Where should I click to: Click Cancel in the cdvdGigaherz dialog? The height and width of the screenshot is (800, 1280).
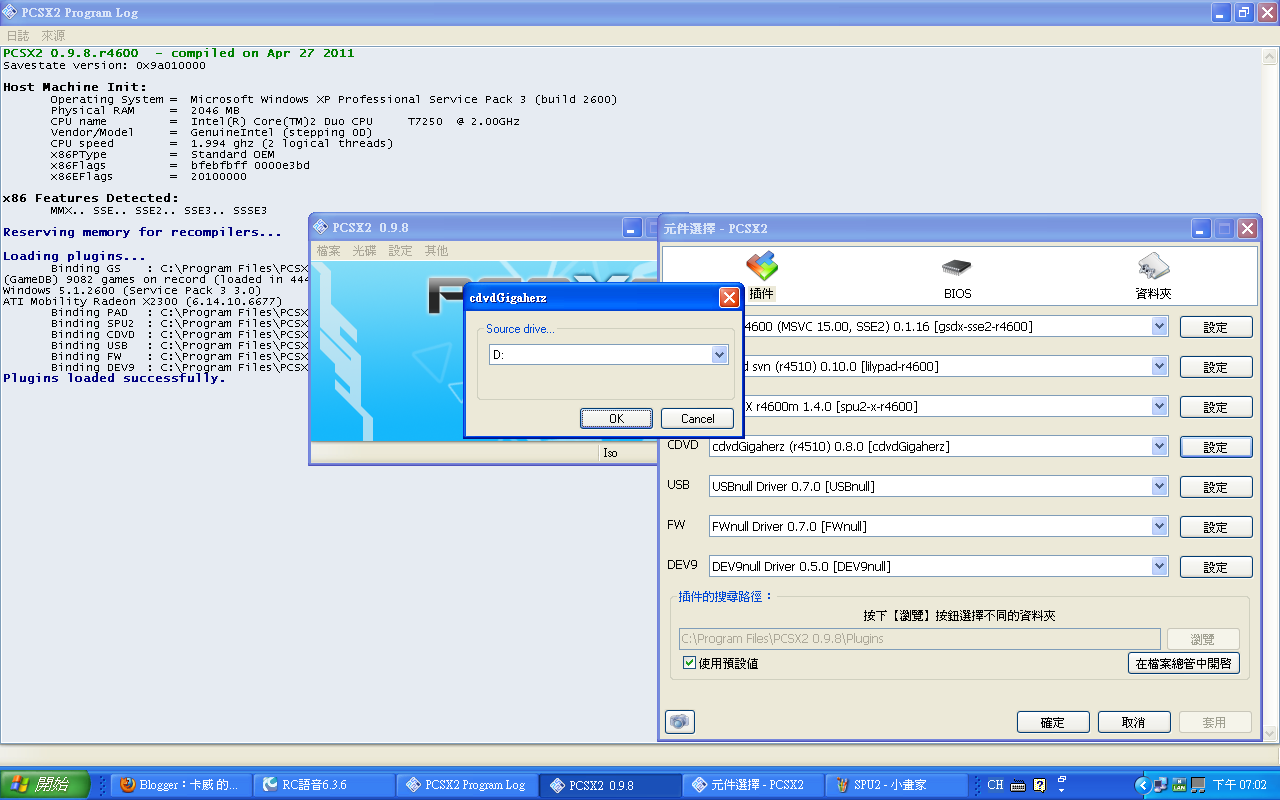698,419
